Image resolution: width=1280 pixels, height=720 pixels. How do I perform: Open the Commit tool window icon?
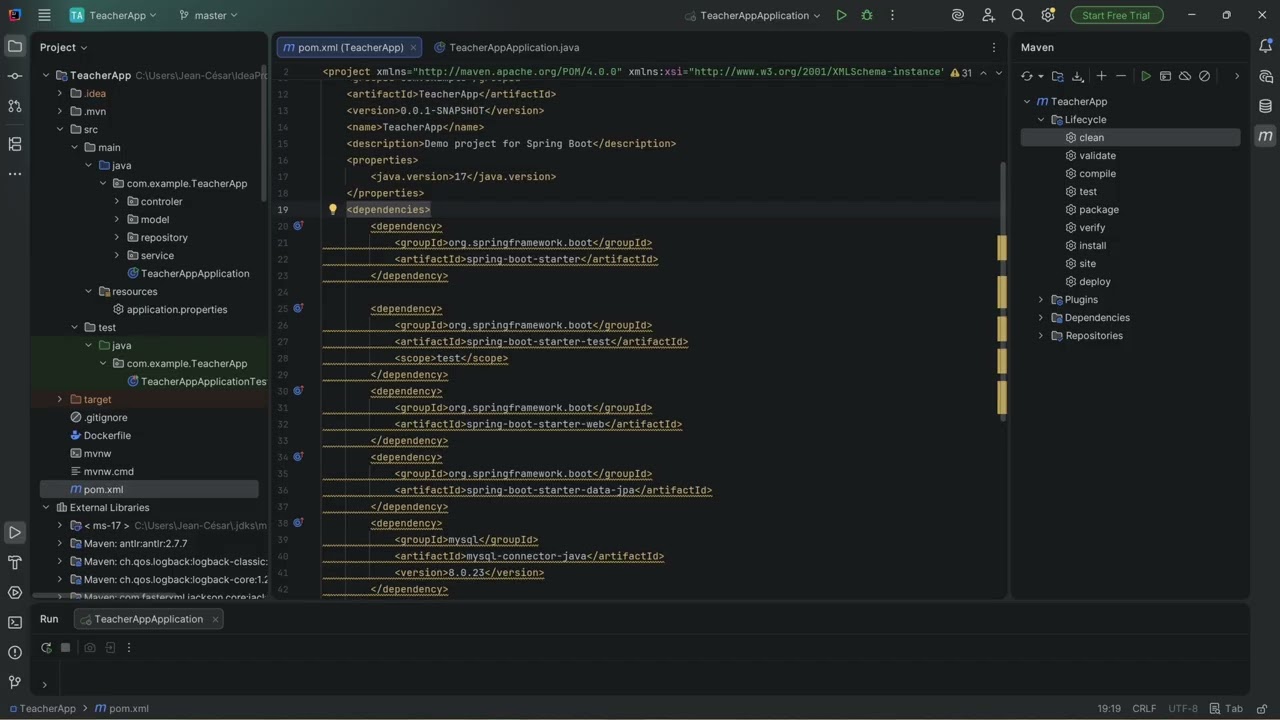15,76
